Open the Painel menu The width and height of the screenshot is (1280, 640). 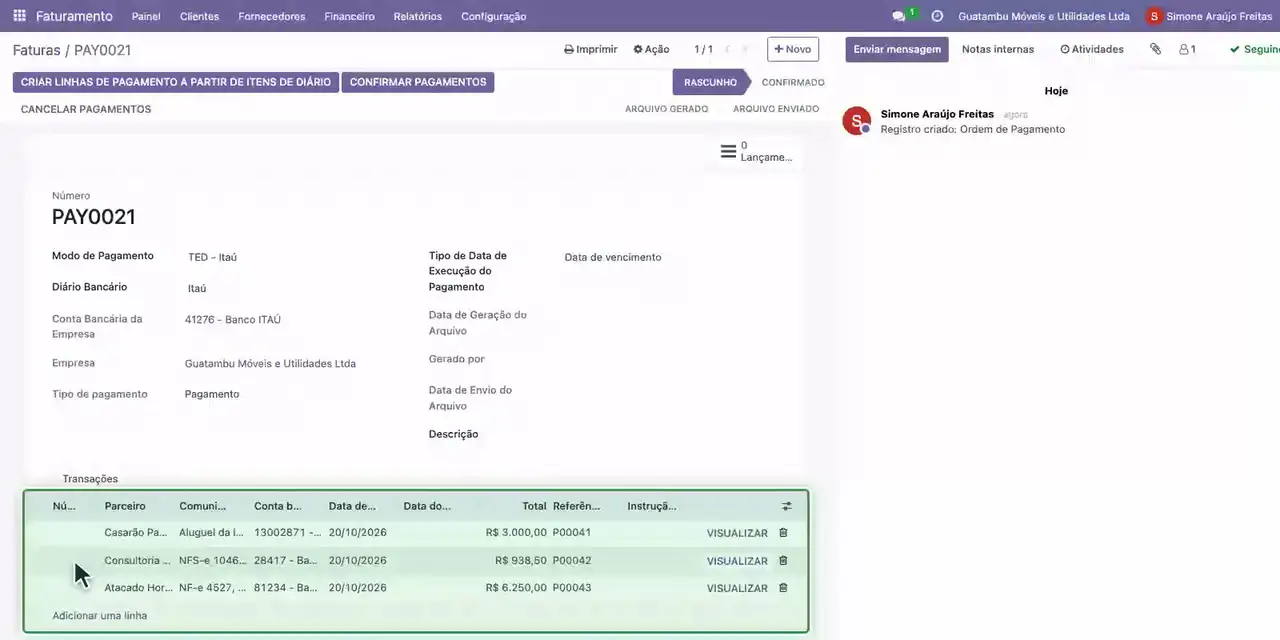coord(146,16)
